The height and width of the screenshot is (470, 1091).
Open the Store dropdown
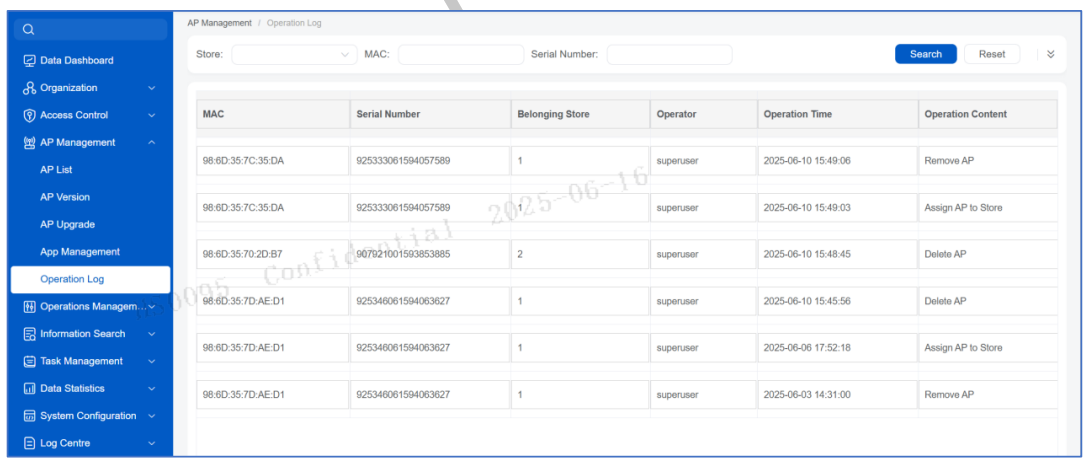pos(294,54)
